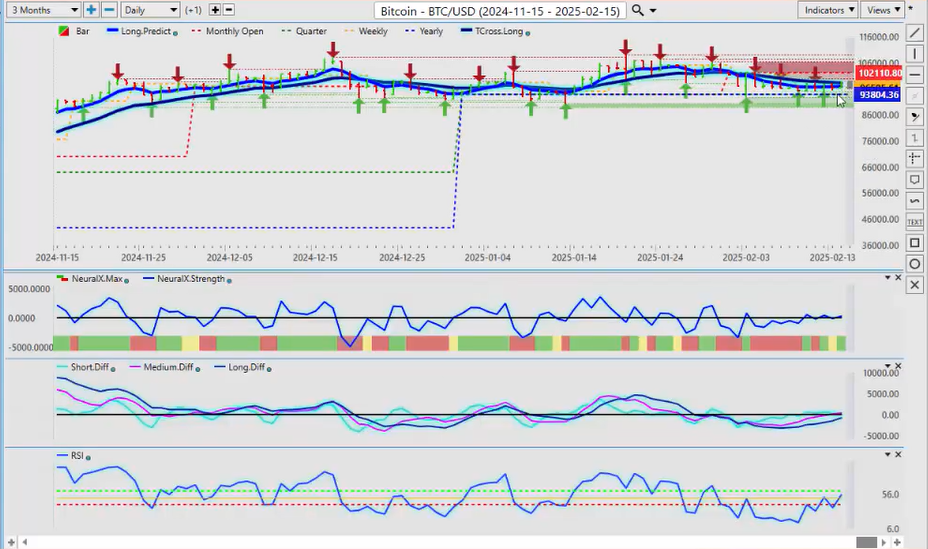Select the TEXT annotation tool
This screenshot has width=928, height=549.
tap(915, 221)
